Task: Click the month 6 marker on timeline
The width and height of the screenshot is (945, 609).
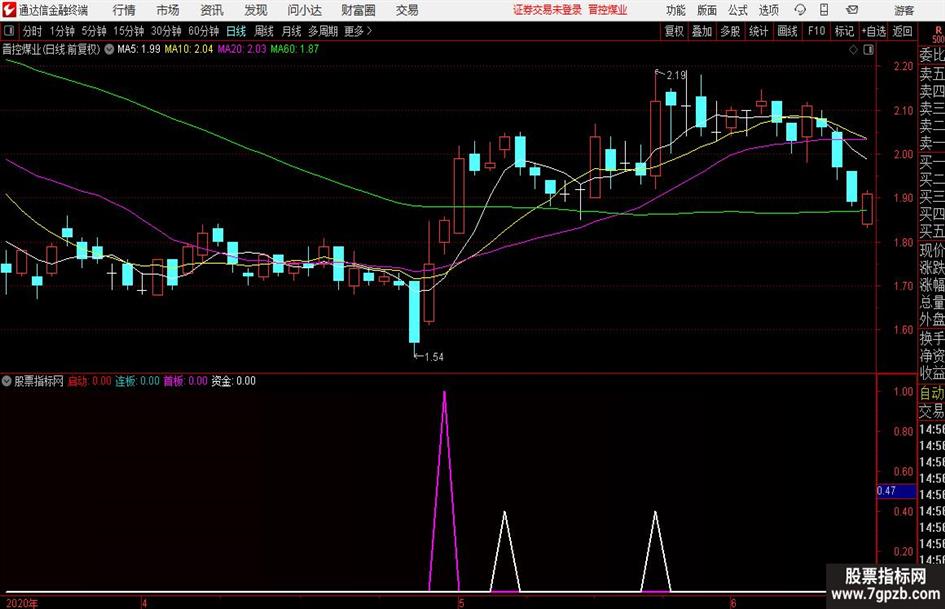Action: (733, 603)
